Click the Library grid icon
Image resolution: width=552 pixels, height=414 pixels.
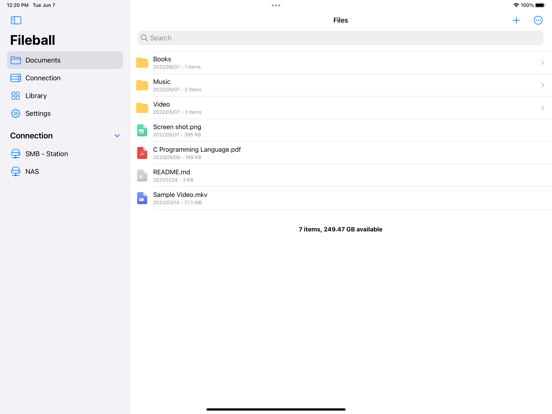click(15, 96)
